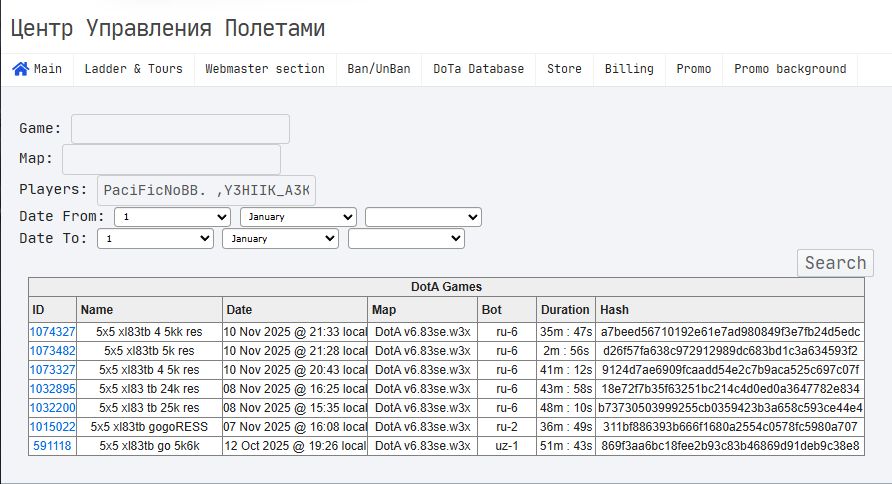
Task: Click the Search button
Action: click(835, 263)
